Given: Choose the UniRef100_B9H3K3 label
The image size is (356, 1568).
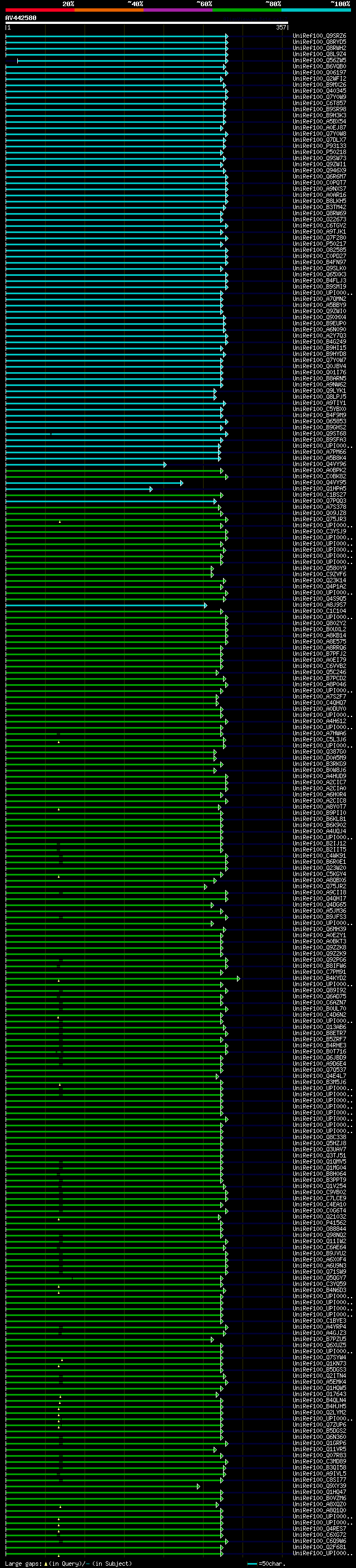Looking at the screenshot, I should point(319,115).
